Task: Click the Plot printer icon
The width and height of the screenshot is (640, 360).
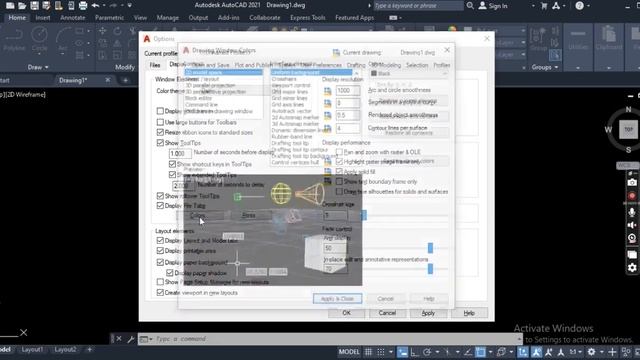Action: pyautogui.click(x=83, y=6)
